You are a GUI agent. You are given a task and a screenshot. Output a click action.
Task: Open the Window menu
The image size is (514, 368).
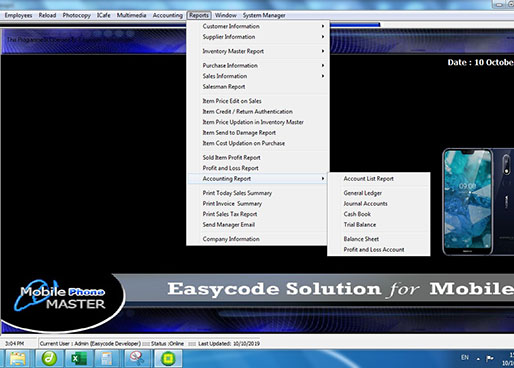click(x=226, y=15)
